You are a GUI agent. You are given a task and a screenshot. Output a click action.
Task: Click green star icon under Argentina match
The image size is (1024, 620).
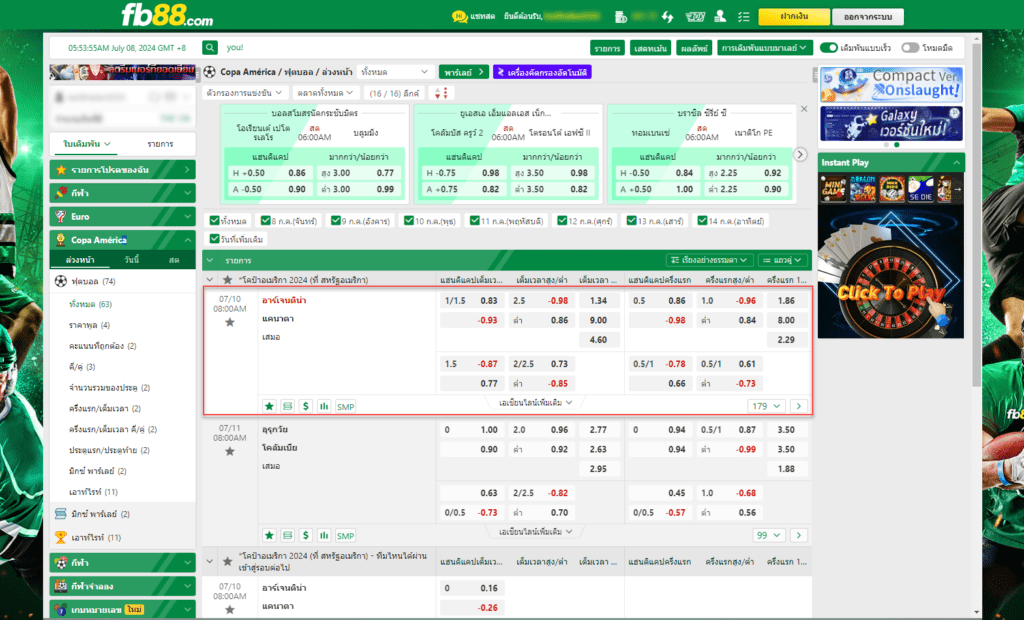(269, 406)
